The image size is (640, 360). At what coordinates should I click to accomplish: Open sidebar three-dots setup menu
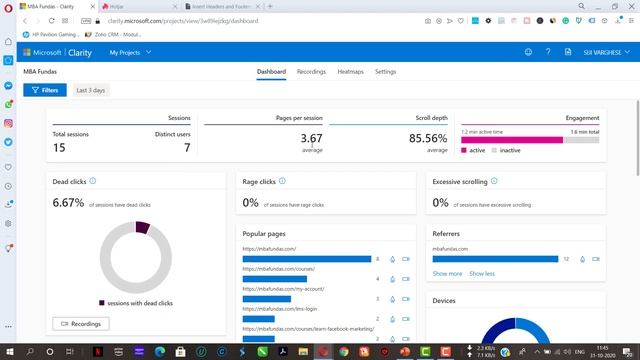(x=8, y=327)
